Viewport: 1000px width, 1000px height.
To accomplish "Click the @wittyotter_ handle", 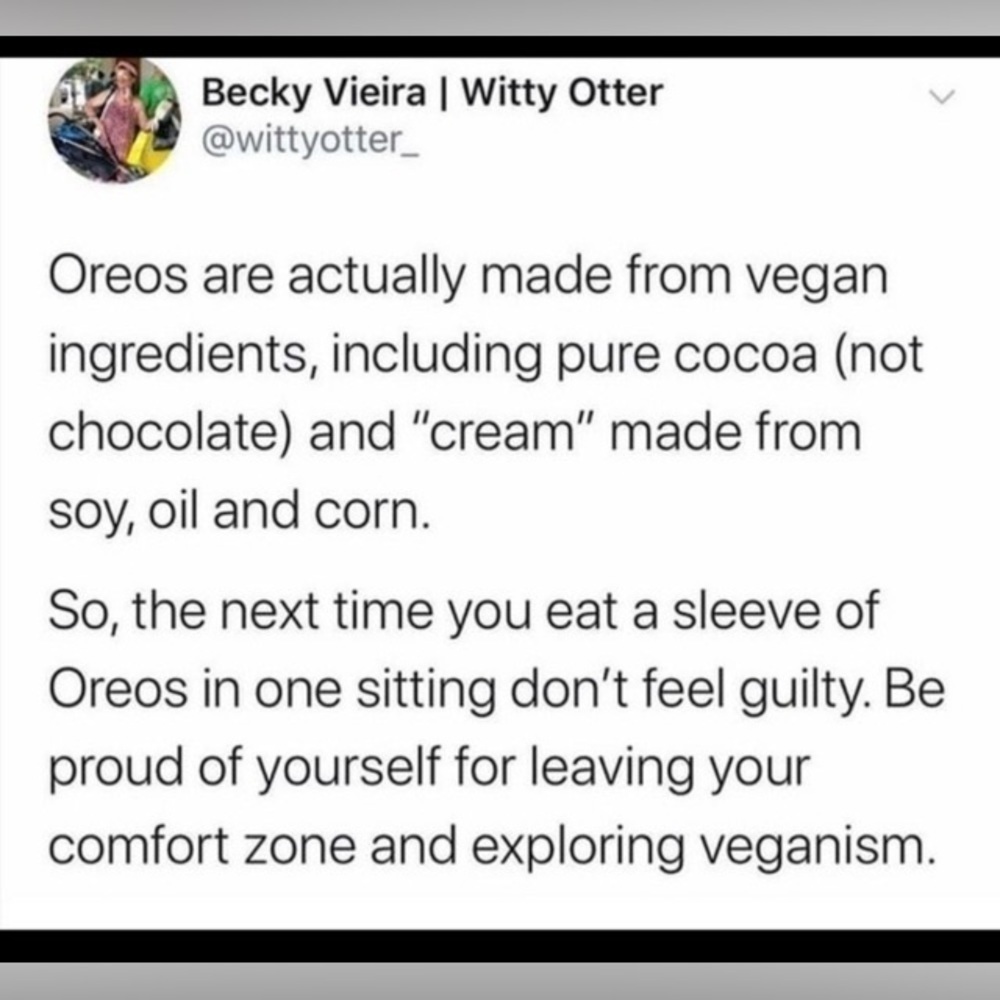I will coord(311,140).
